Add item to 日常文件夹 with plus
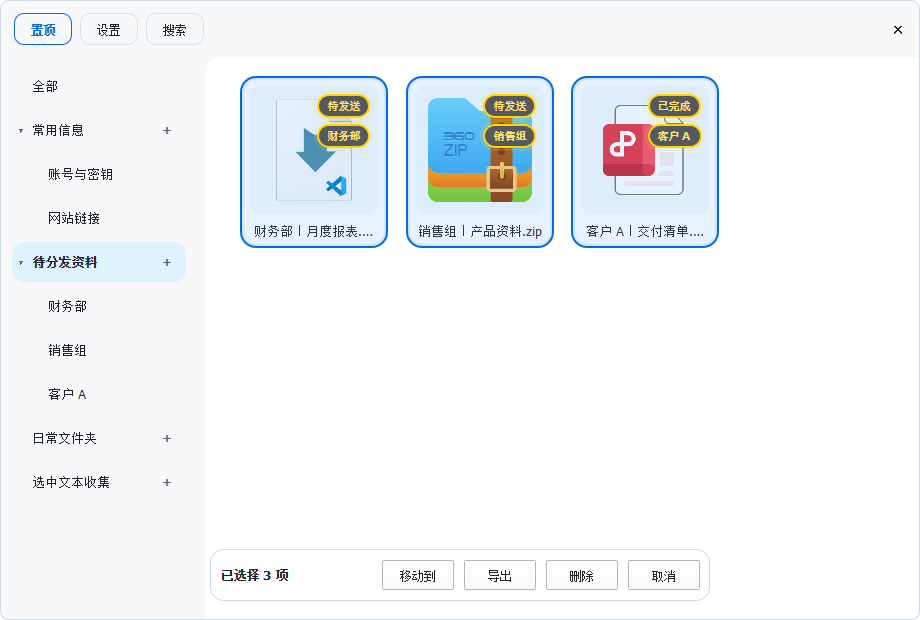The height and width of the screenshot is (620, 920). point(167,438)
